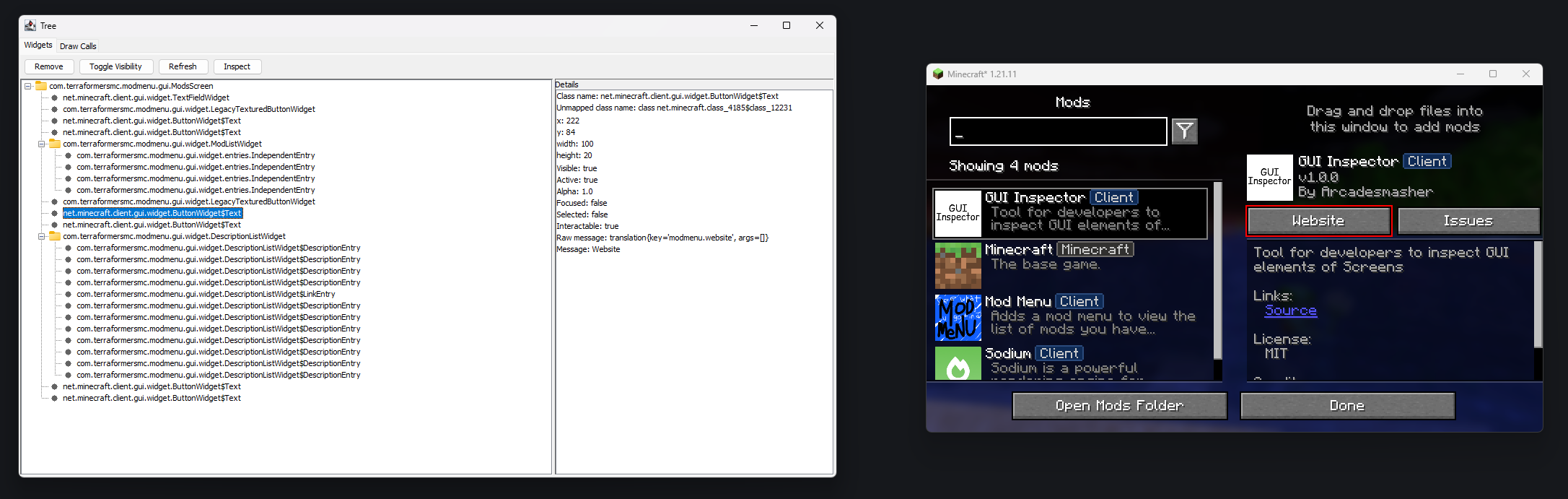This screenshot has height=499, width=1568.
Task: Click the 'Message: Website' details line
Action: click(588, 249)
